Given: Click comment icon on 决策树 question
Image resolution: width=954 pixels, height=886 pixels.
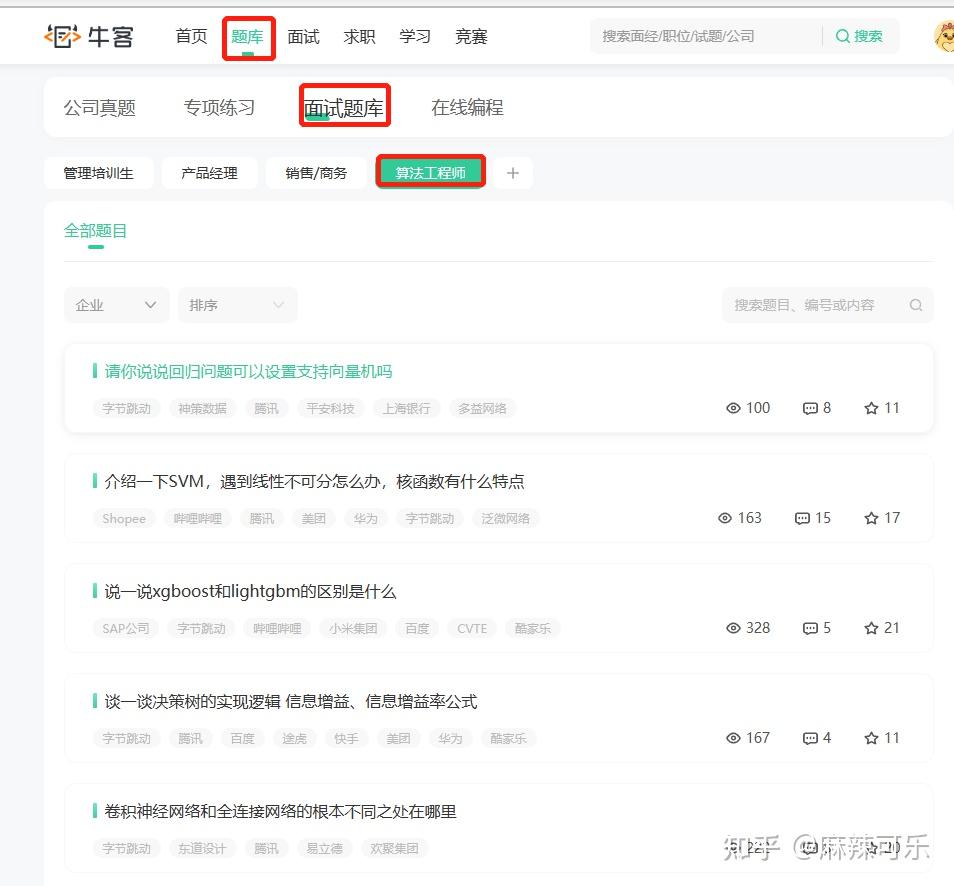Looking at the screenshot, I should 810,738.
